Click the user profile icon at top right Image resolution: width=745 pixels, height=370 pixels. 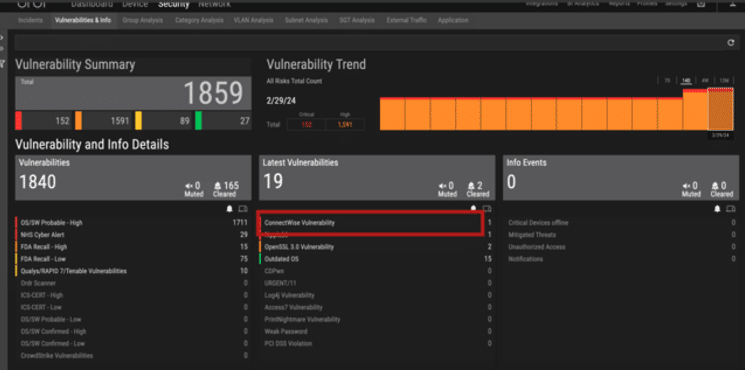[x=733, y=3]
